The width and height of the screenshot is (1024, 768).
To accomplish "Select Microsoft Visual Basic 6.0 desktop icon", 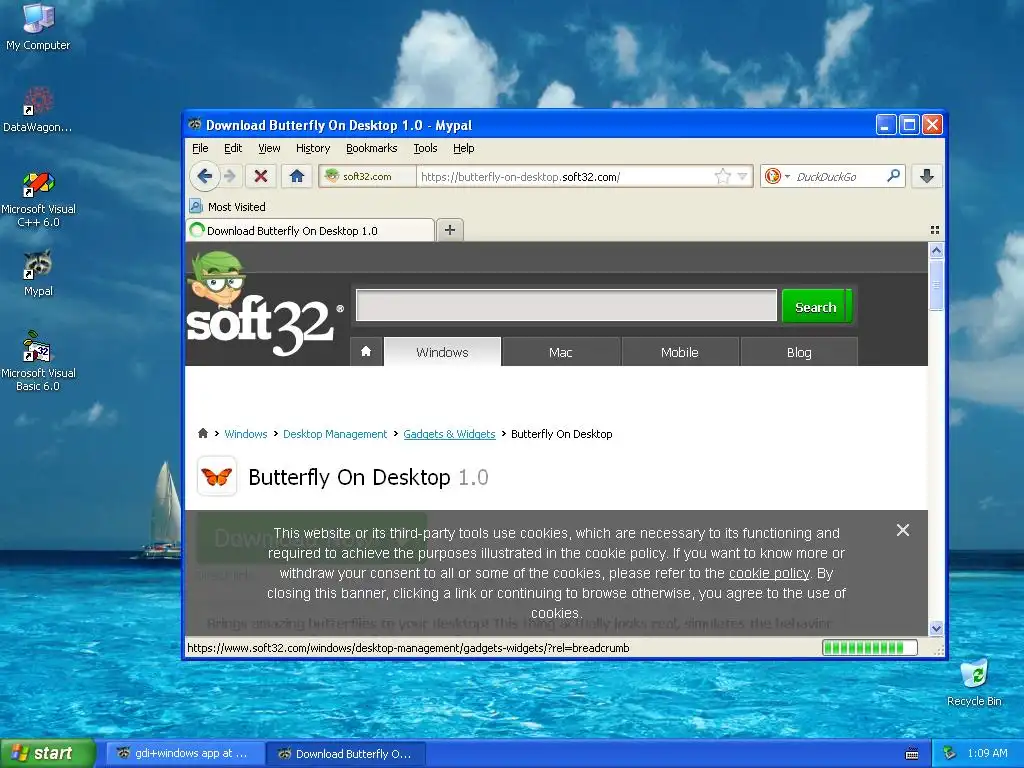I will tap(38, 362).
